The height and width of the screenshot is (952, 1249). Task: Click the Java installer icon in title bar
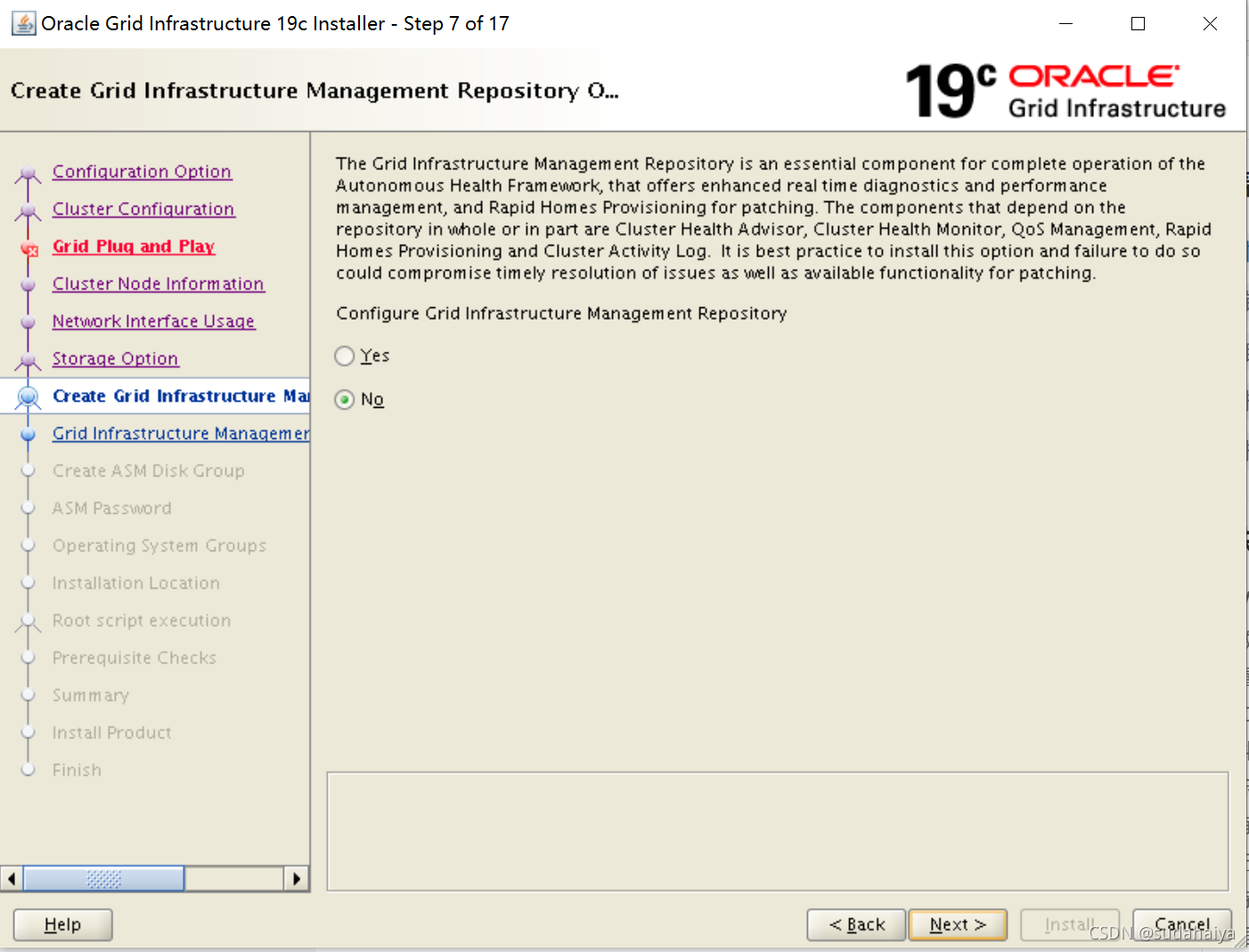pos(24,23)
